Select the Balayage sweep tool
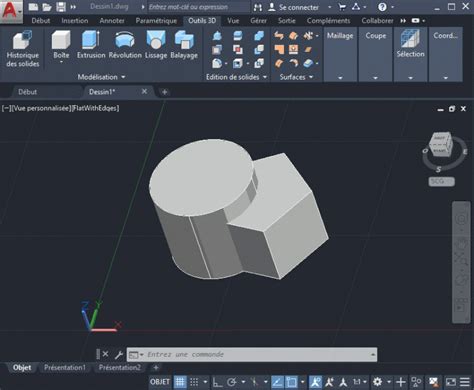Screen dimensions: 474x390 point(184,44)
